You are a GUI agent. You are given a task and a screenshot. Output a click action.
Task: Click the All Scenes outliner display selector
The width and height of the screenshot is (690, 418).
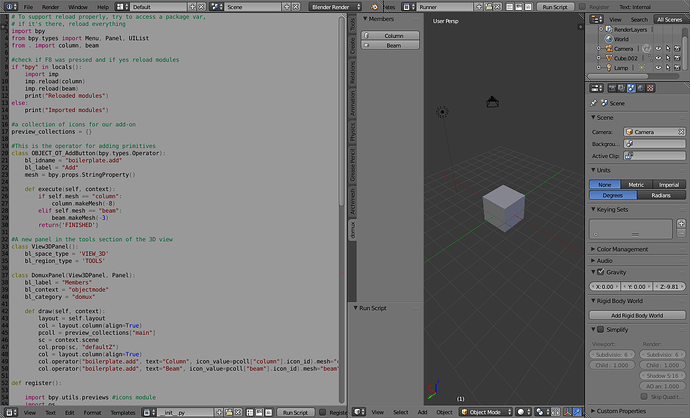click(x=669, y=19)
